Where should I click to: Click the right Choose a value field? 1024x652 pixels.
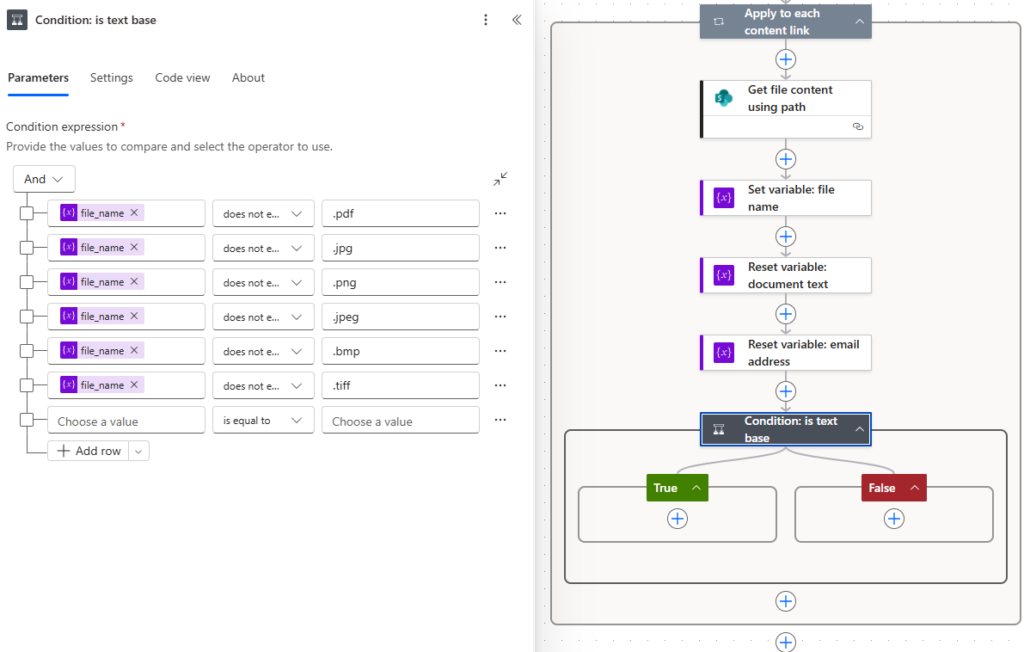click(400, 420)
